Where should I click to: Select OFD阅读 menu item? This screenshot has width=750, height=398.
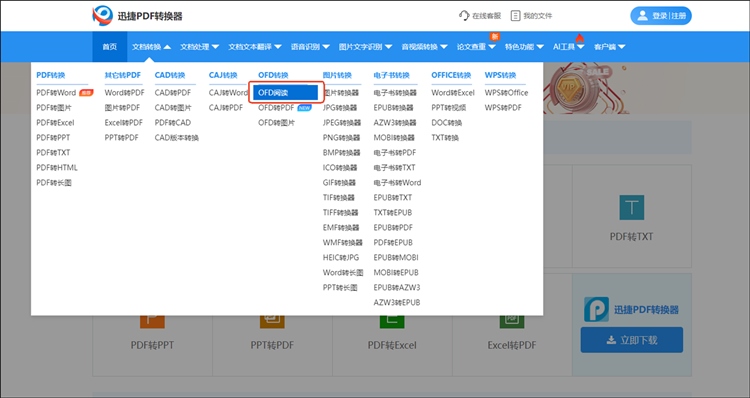(286, 93)
